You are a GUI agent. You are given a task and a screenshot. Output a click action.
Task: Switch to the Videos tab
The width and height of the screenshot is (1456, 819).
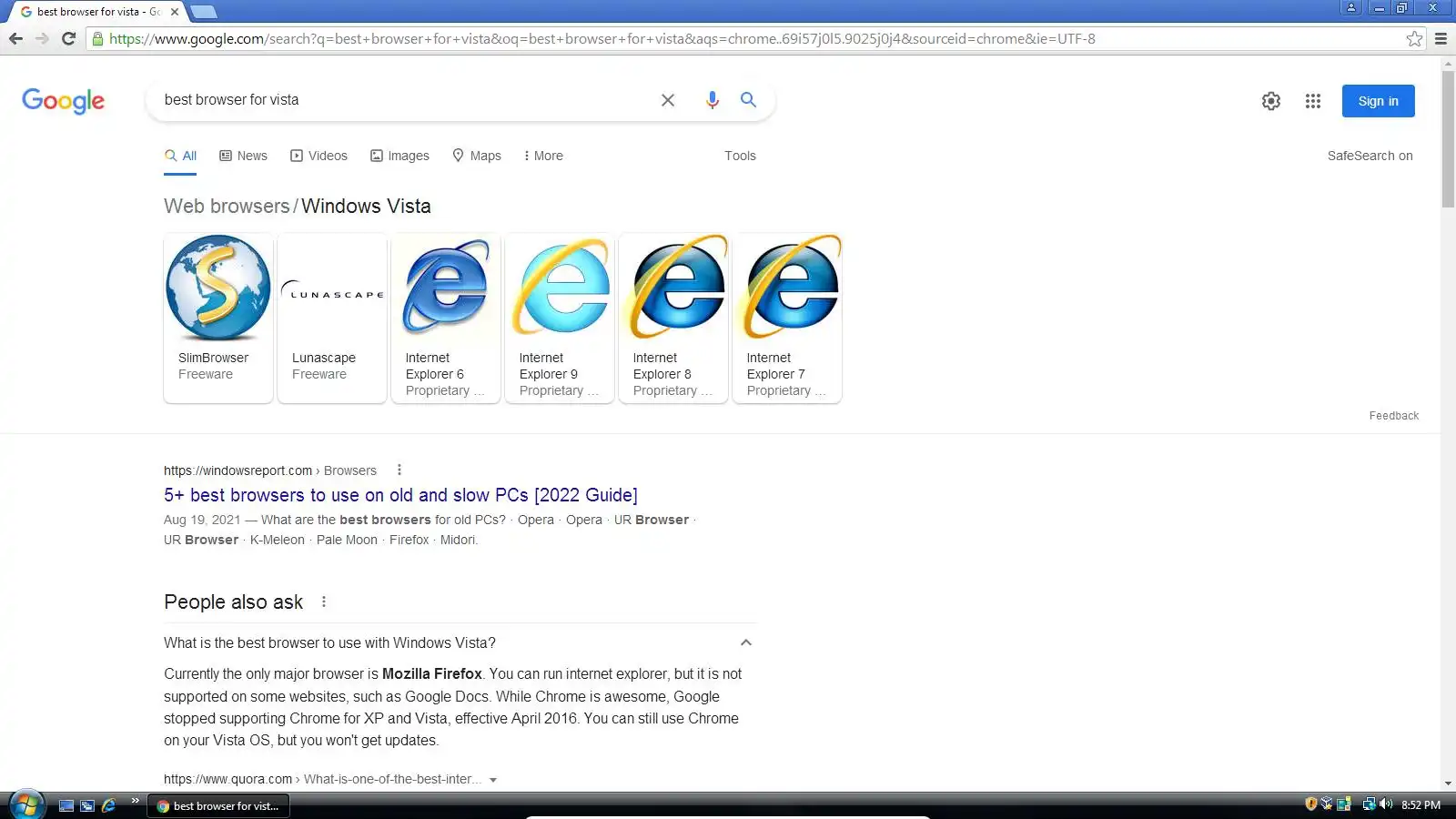coord(318,156)
